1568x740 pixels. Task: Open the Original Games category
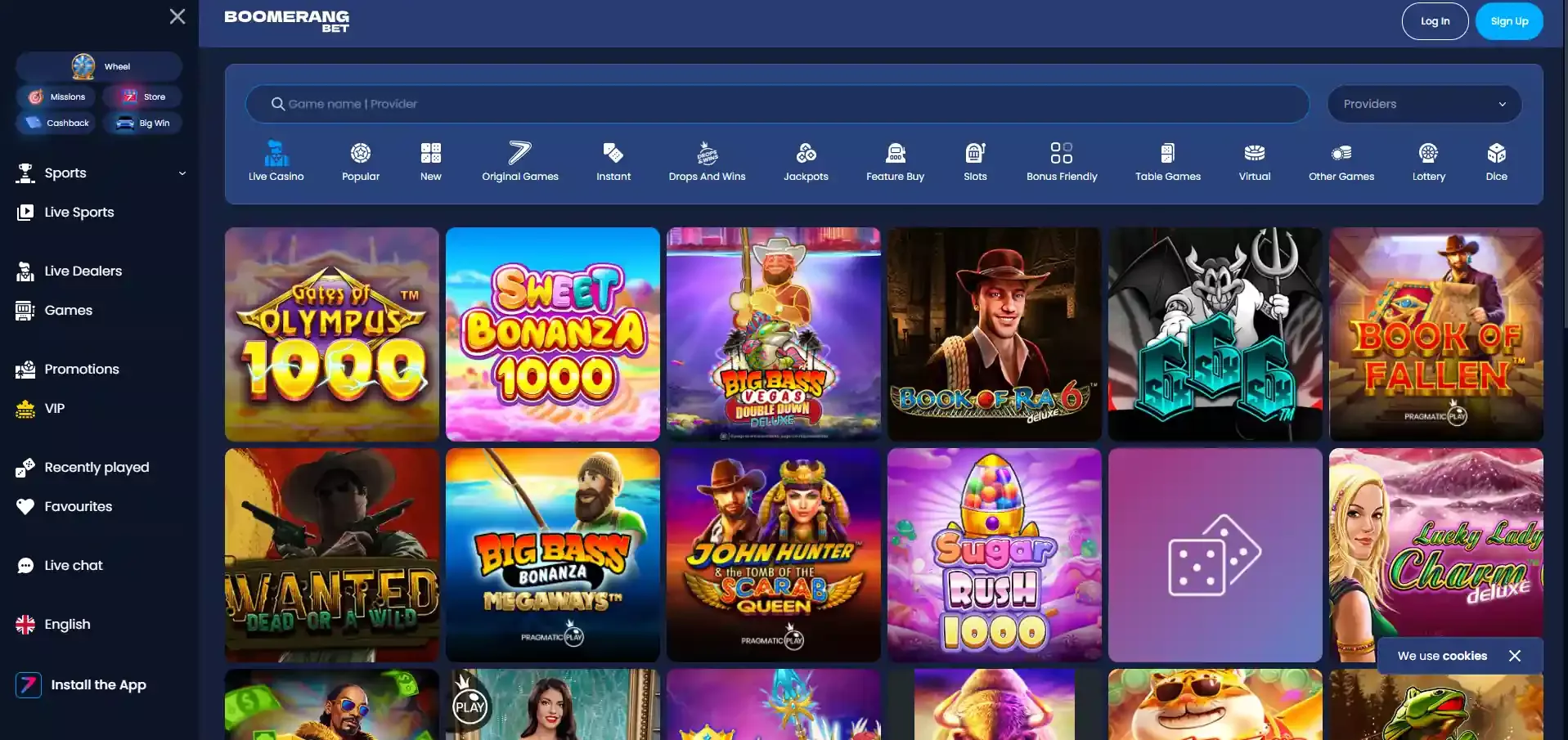point(519,160)
